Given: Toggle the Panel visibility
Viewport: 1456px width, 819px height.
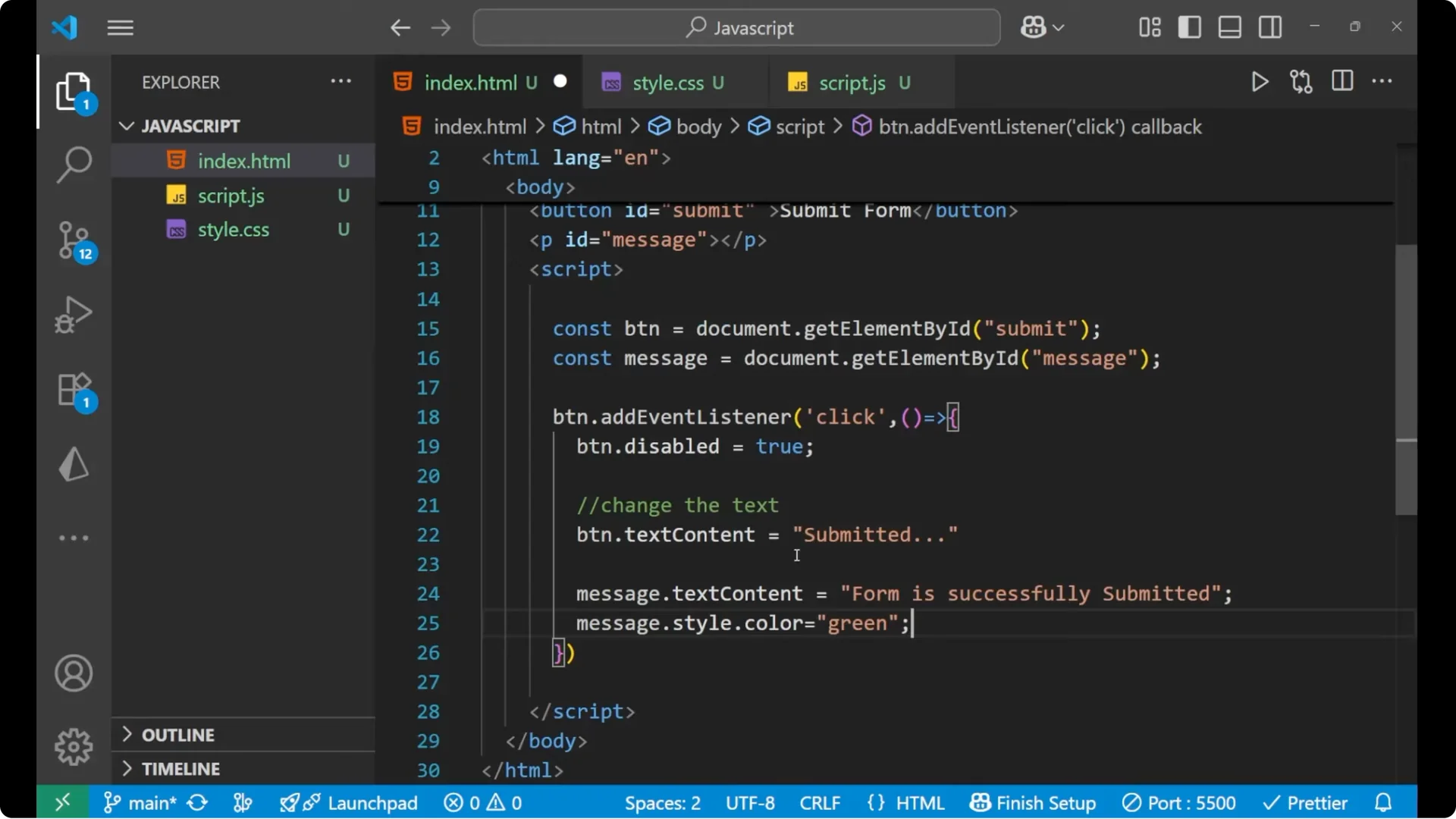Looking at the screenshot, I should 1229,27.
